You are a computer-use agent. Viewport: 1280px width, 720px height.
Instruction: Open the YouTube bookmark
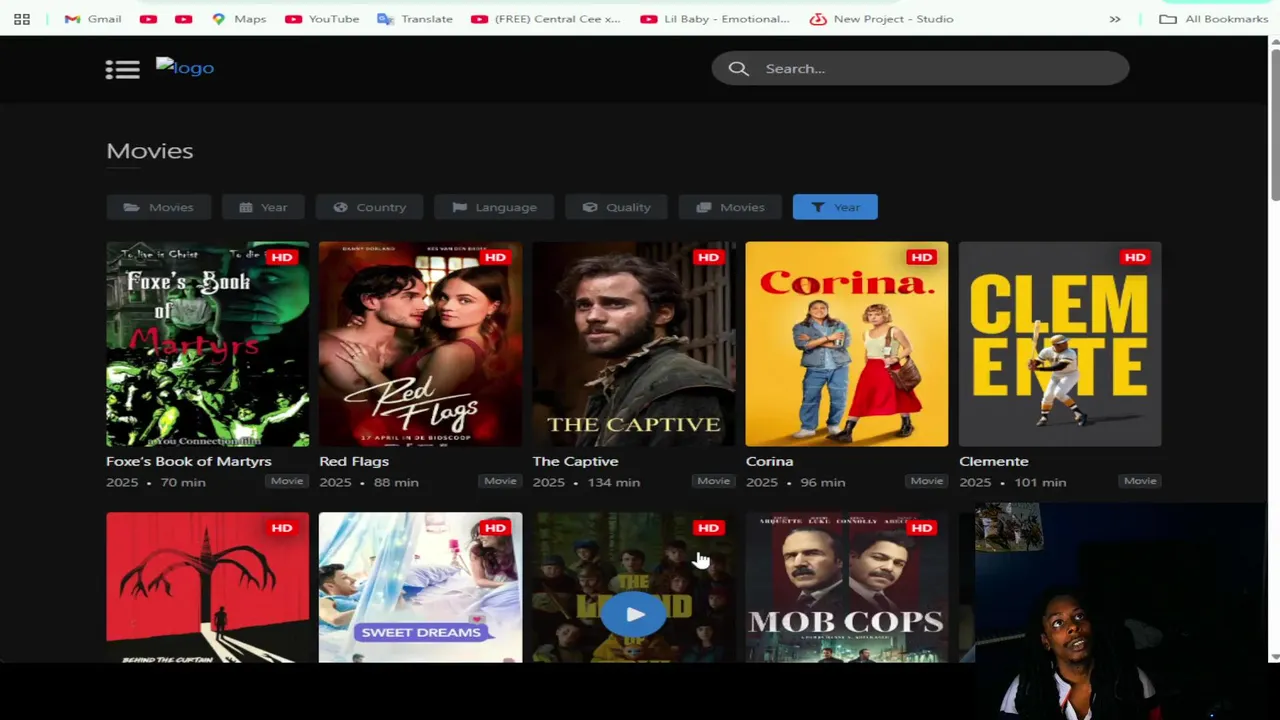coord(322,19)
